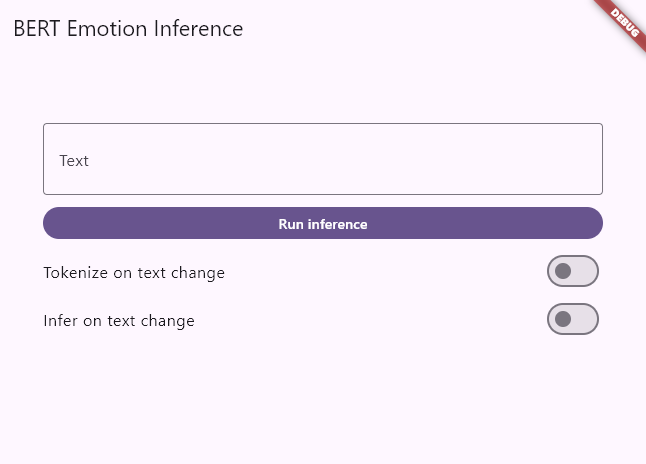Click the "Run inference" button caption

tap(322, 224)
